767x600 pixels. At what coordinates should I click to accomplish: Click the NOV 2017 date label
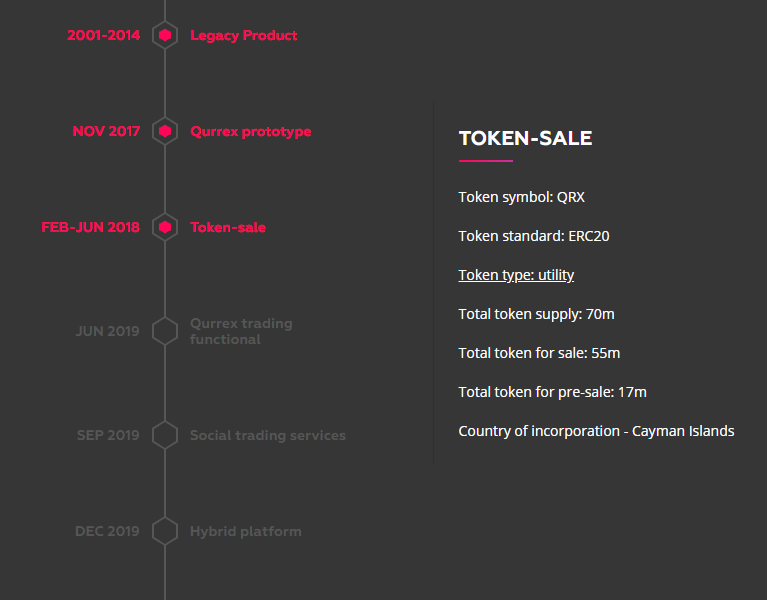106,131
